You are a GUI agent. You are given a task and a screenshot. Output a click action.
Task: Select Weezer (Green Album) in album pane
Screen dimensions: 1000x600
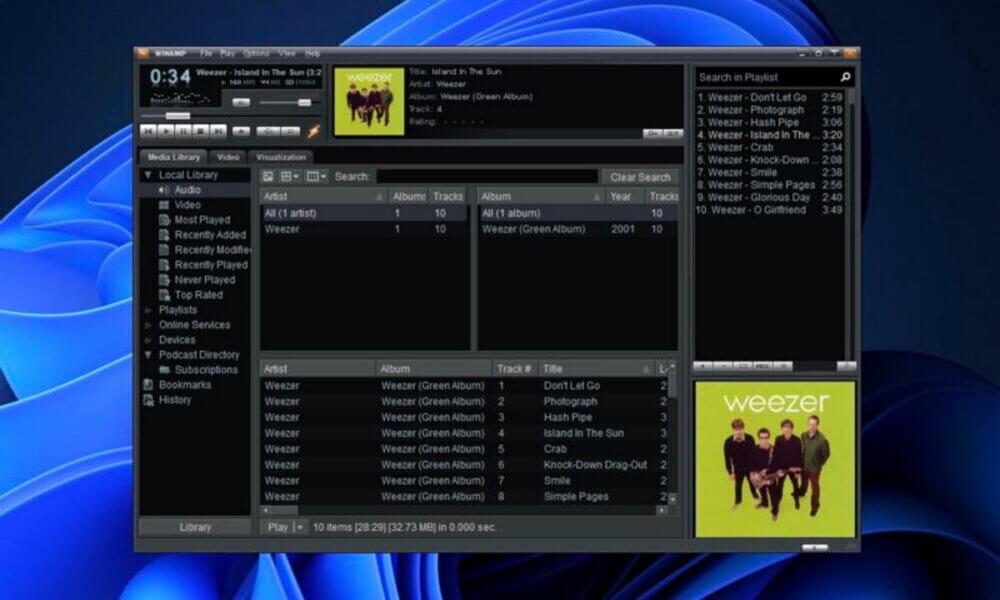tap(577, 229)
